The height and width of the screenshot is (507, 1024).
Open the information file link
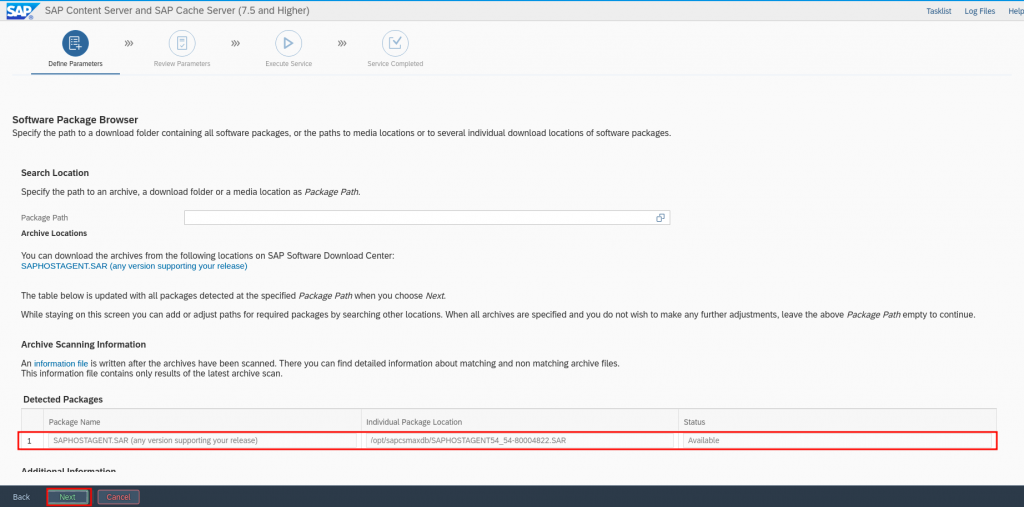[61, 363]
